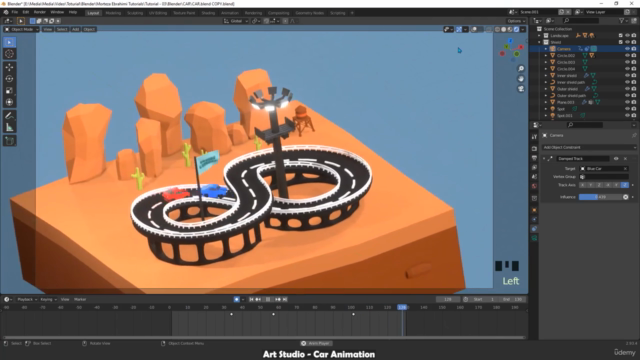Viewport: 640px width, 360px height.
Task: Clear the Blue Car target field
Action: 625,169
